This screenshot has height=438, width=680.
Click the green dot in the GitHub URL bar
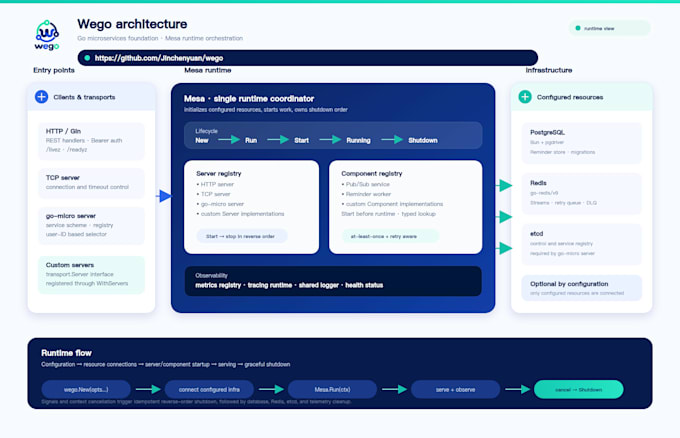(x=87, y=58)
